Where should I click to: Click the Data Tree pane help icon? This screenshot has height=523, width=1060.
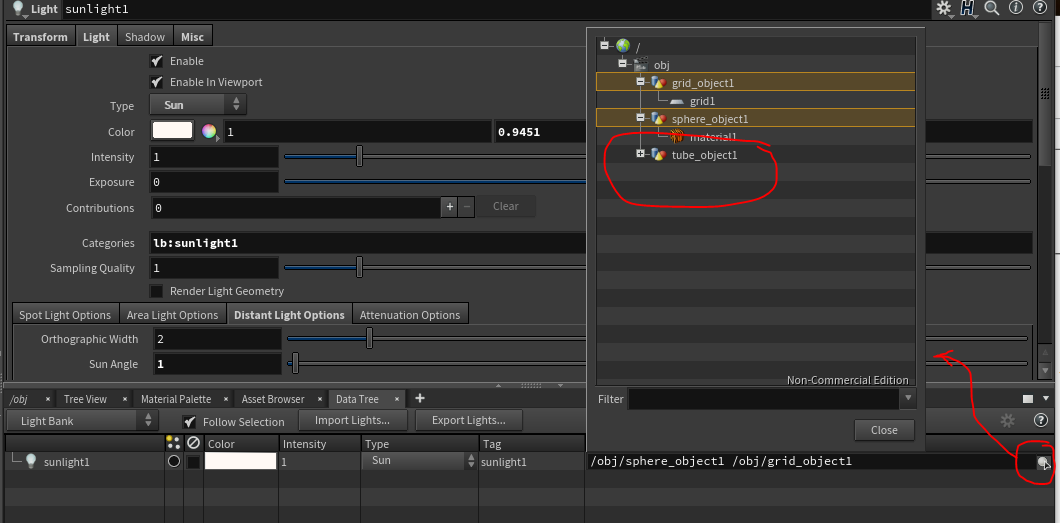point(1041,421)
